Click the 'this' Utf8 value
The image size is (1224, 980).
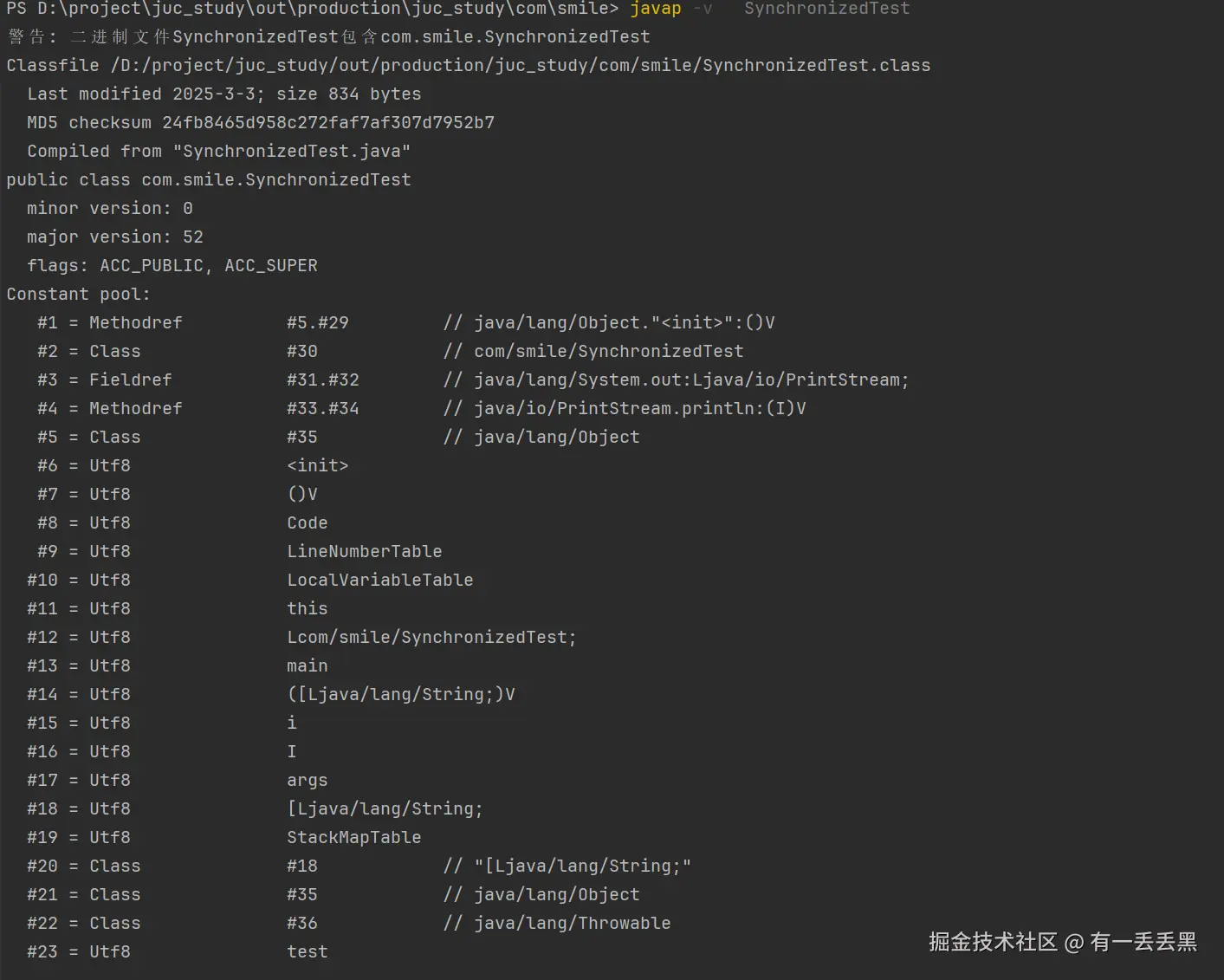[x=308, y=609]
